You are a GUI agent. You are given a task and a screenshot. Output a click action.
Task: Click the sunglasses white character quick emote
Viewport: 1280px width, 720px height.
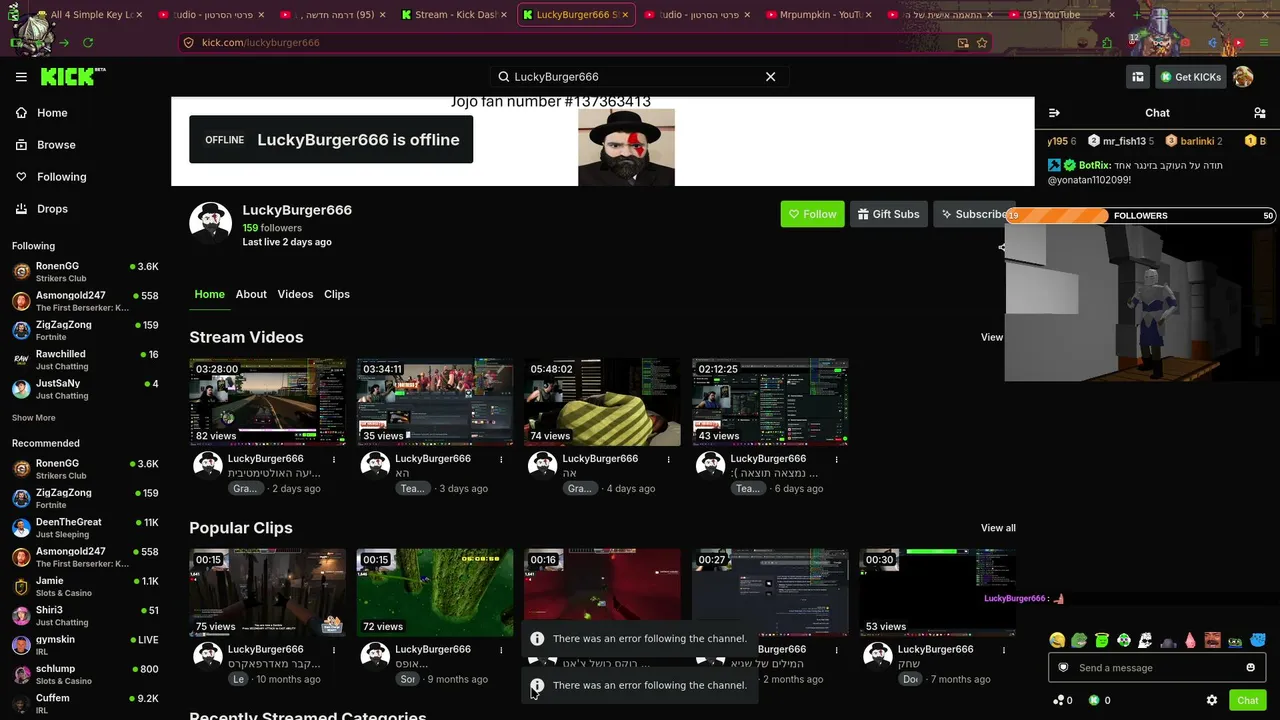click(x=1145, y=640)
